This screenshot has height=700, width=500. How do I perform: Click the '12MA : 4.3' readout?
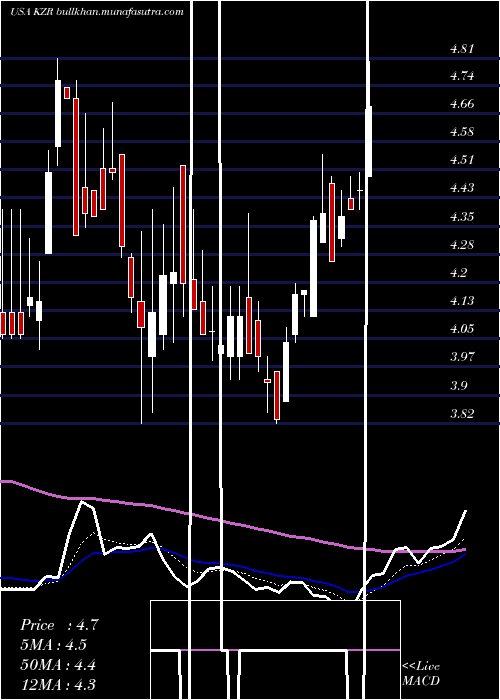click(58, 684)
